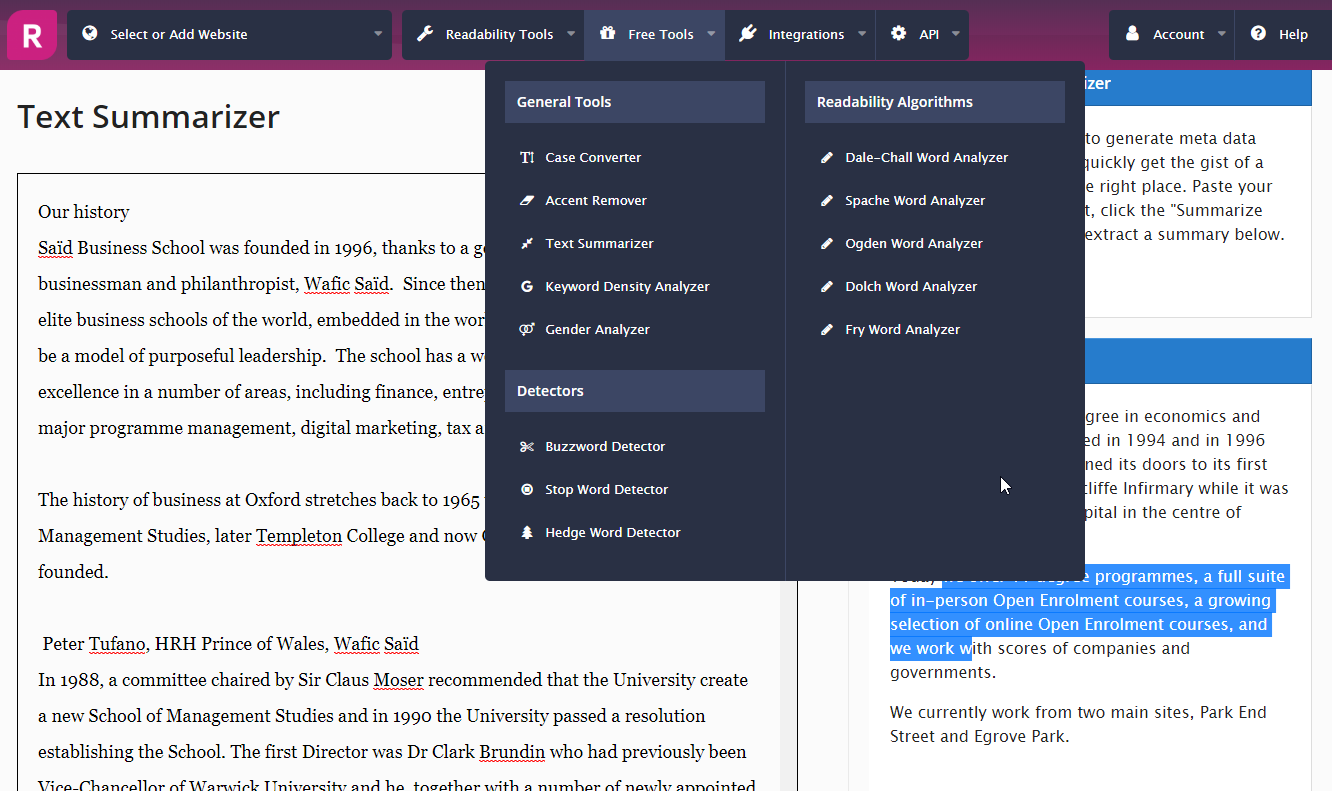Click the Case Converter text-size icon

coord(527,157)
